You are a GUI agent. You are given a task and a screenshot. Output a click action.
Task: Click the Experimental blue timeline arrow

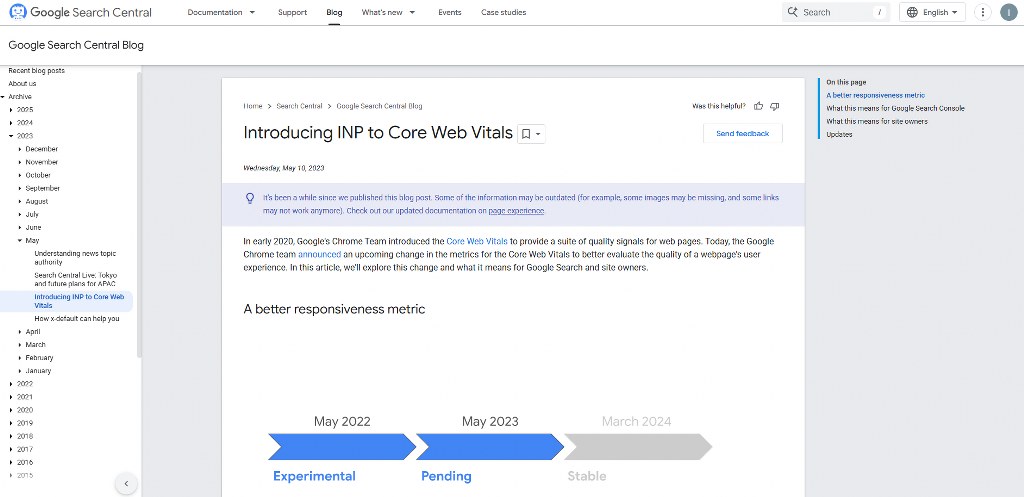(x=342, y=447)
